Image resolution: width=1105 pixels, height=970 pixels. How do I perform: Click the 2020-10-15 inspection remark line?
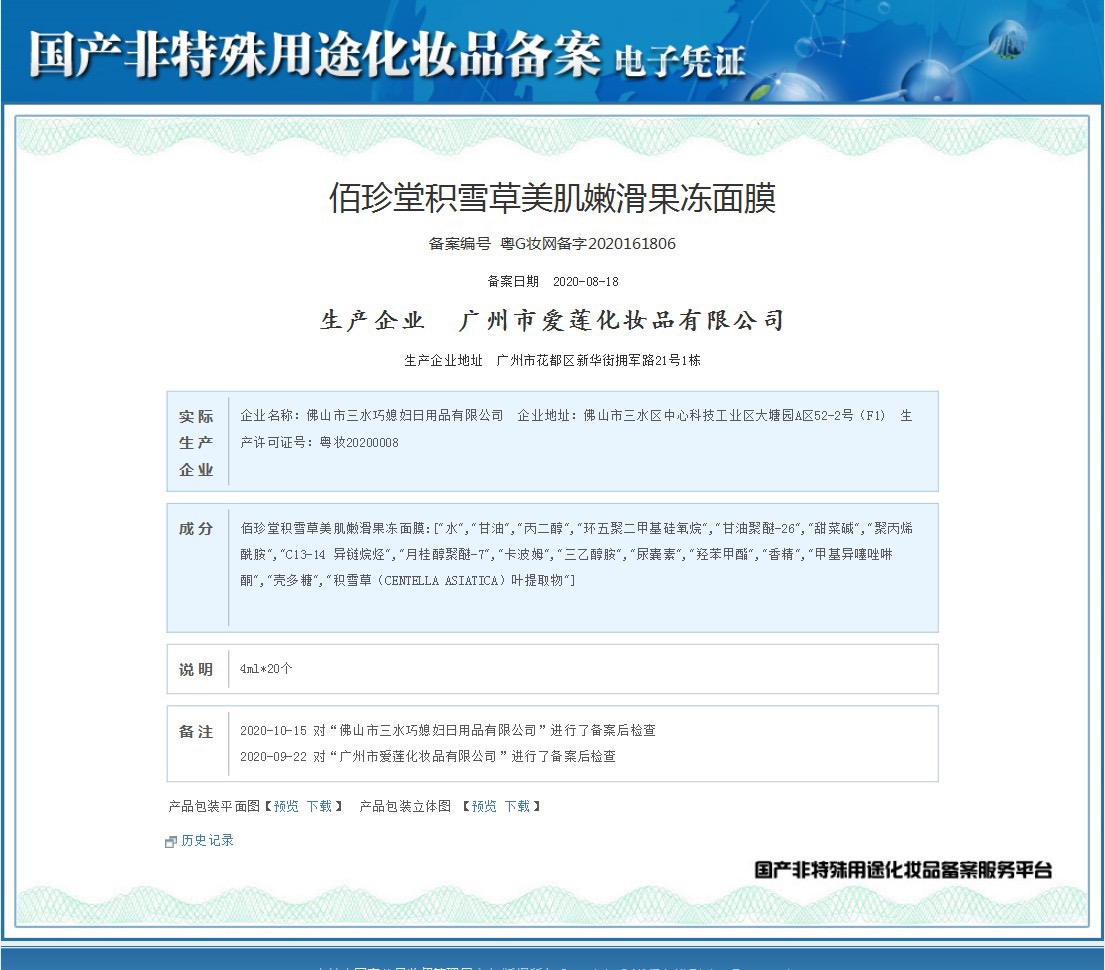(447, 731)
